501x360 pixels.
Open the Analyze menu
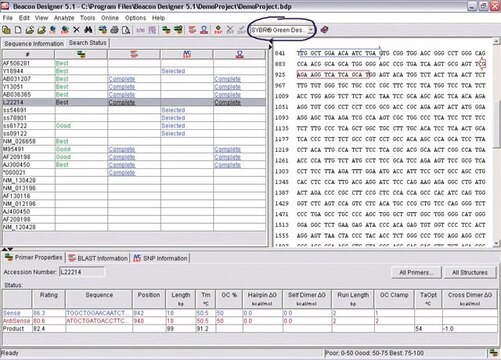point(64,18)
